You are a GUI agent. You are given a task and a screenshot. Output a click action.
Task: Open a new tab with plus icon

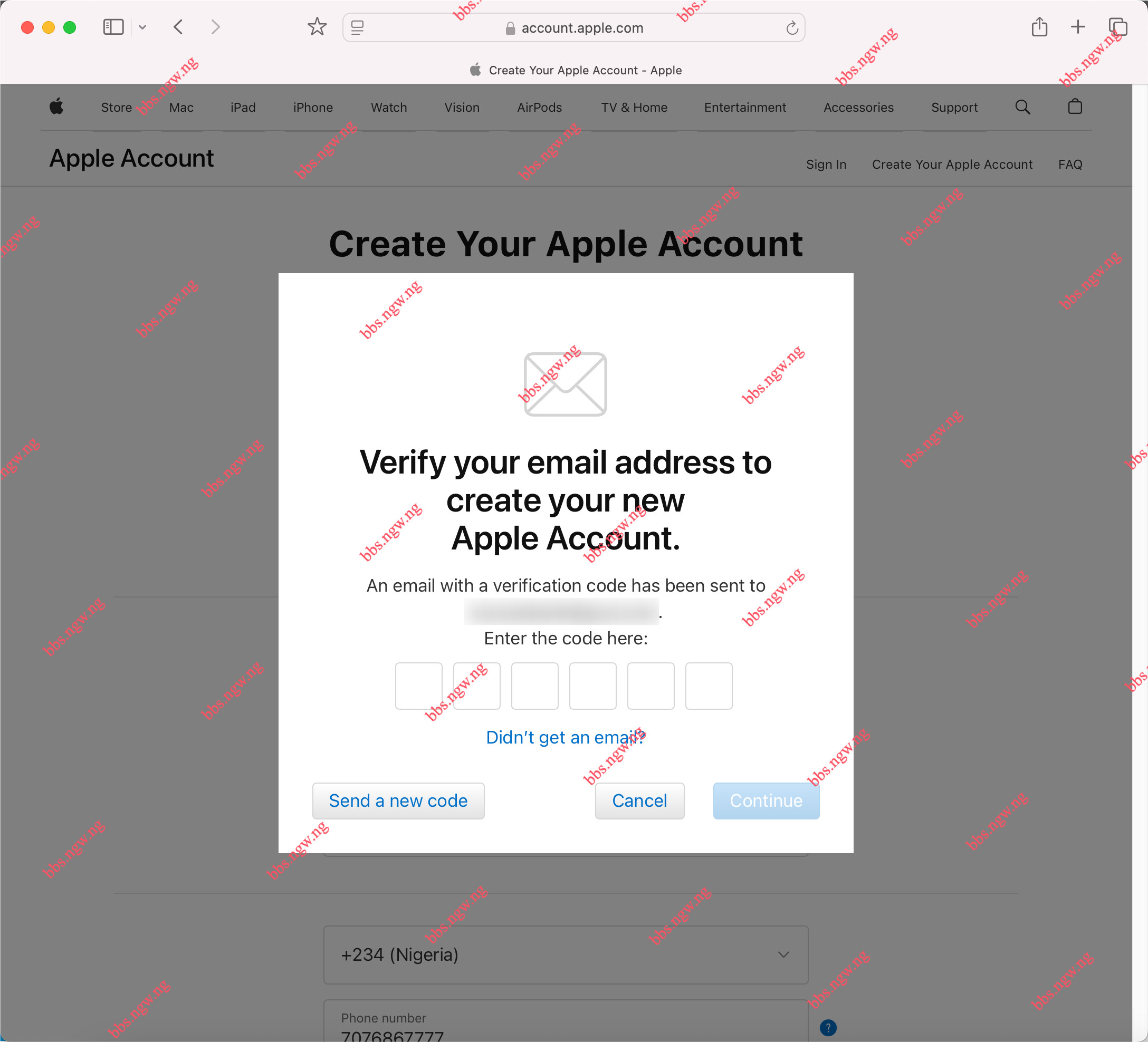pyautogui.click(x=1078, y=27)
